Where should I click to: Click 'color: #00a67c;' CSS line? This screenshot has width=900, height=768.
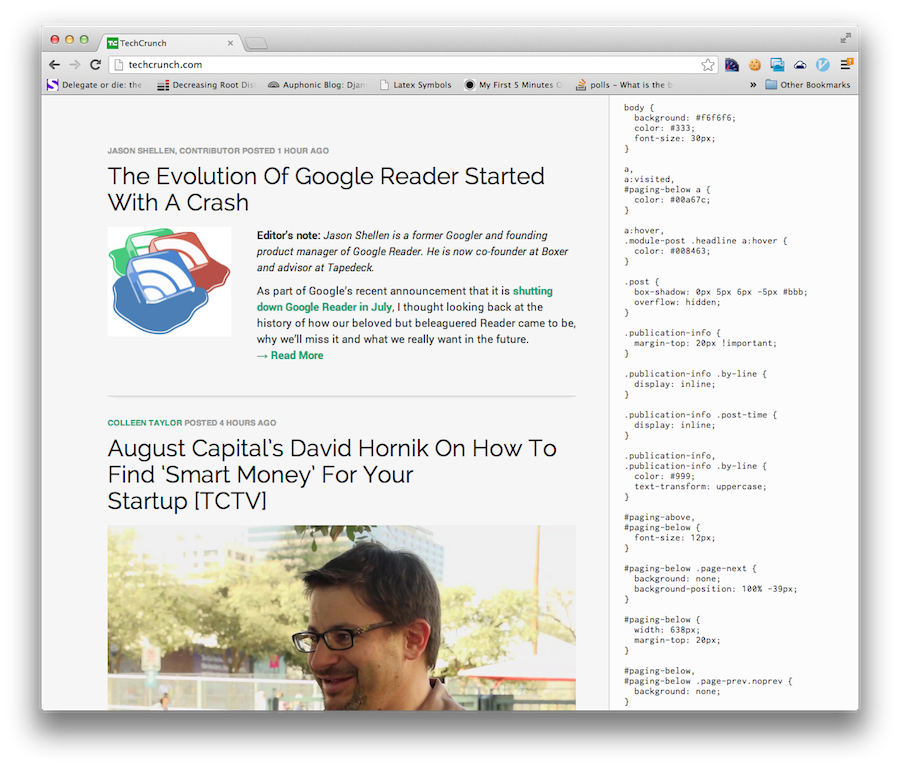click(x=672, y=200)
